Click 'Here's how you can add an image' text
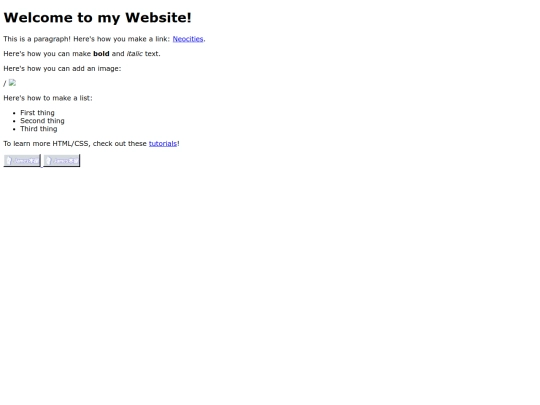This screenshot has width=540, height=405. [x=62, y=69]
